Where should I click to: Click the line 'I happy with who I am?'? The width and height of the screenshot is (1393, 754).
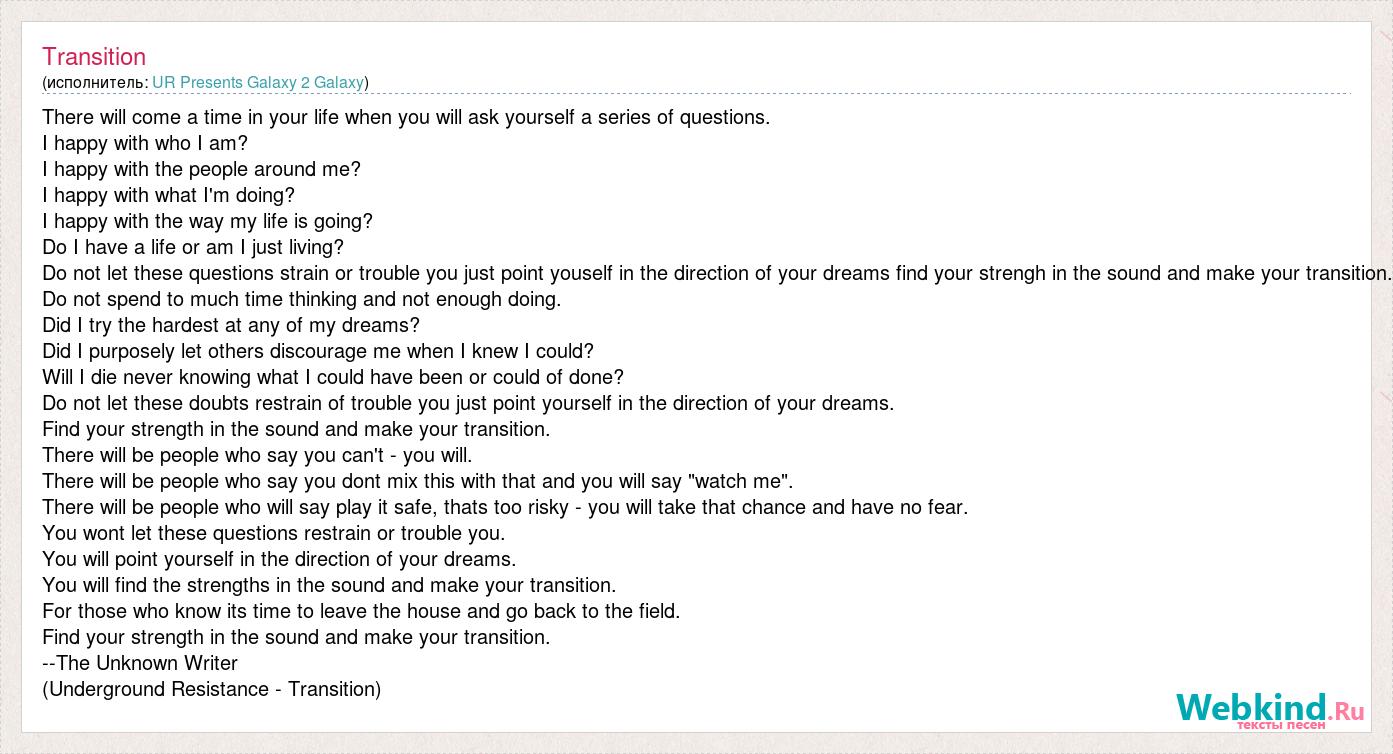click(x=145, y=143)
